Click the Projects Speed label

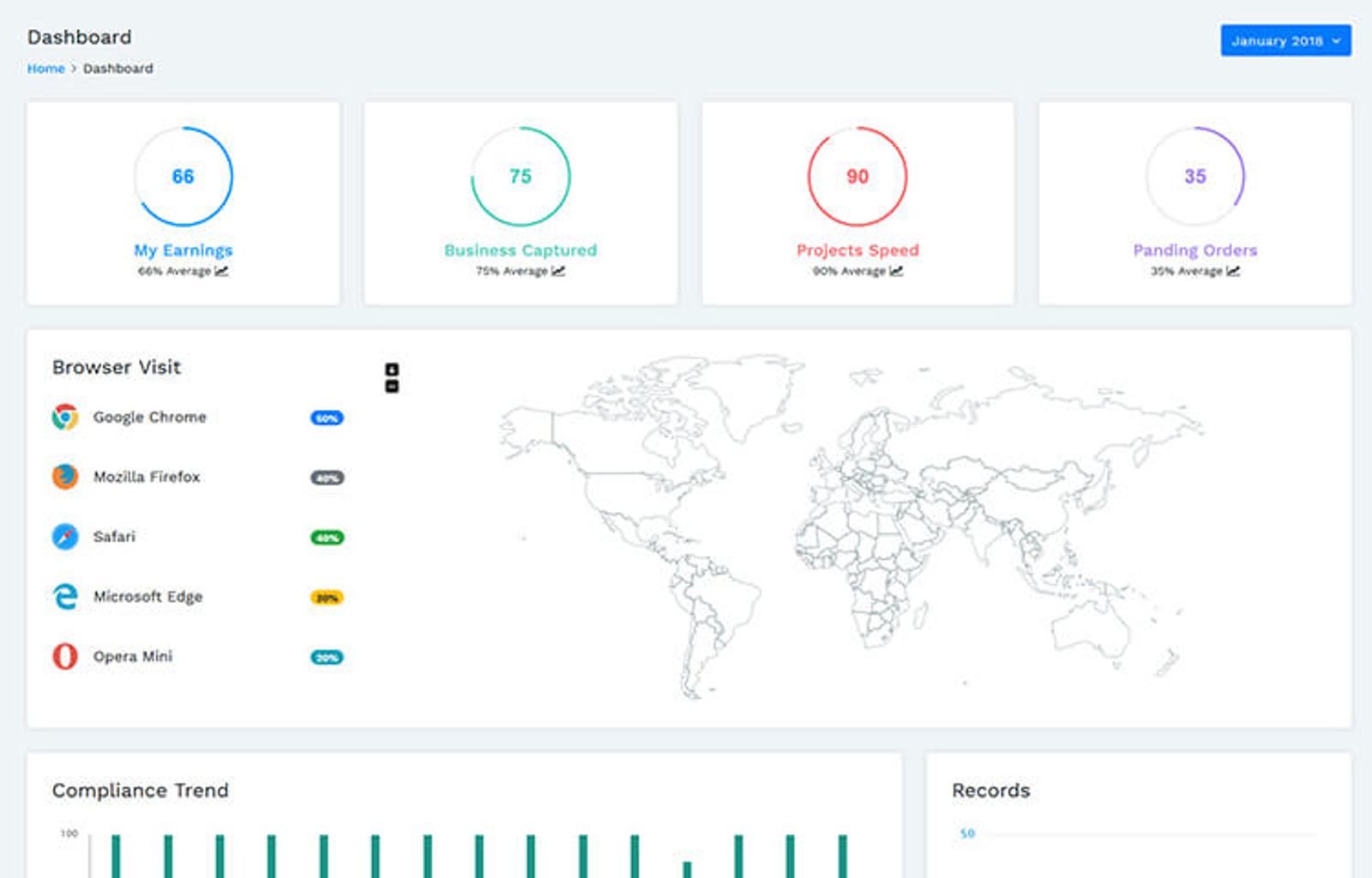pos(857,250)
